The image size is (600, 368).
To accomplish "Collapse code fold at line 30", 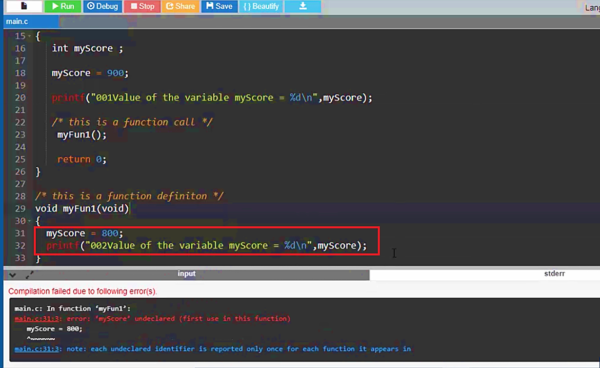I will 29,221.
